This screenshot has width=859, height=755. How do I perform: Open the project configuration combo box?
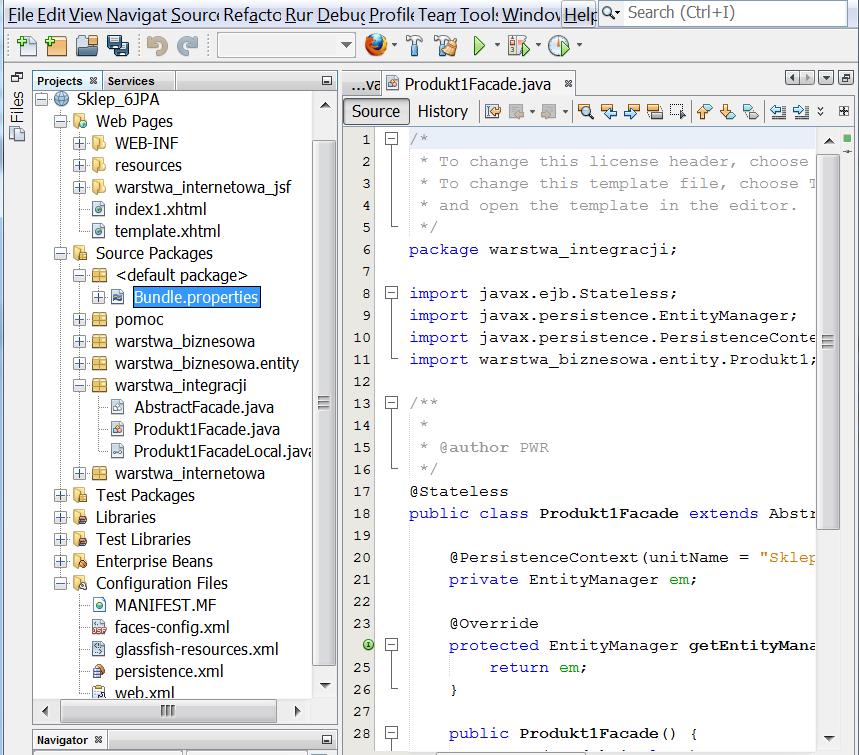pyautogui.click(x=287, y=45)
